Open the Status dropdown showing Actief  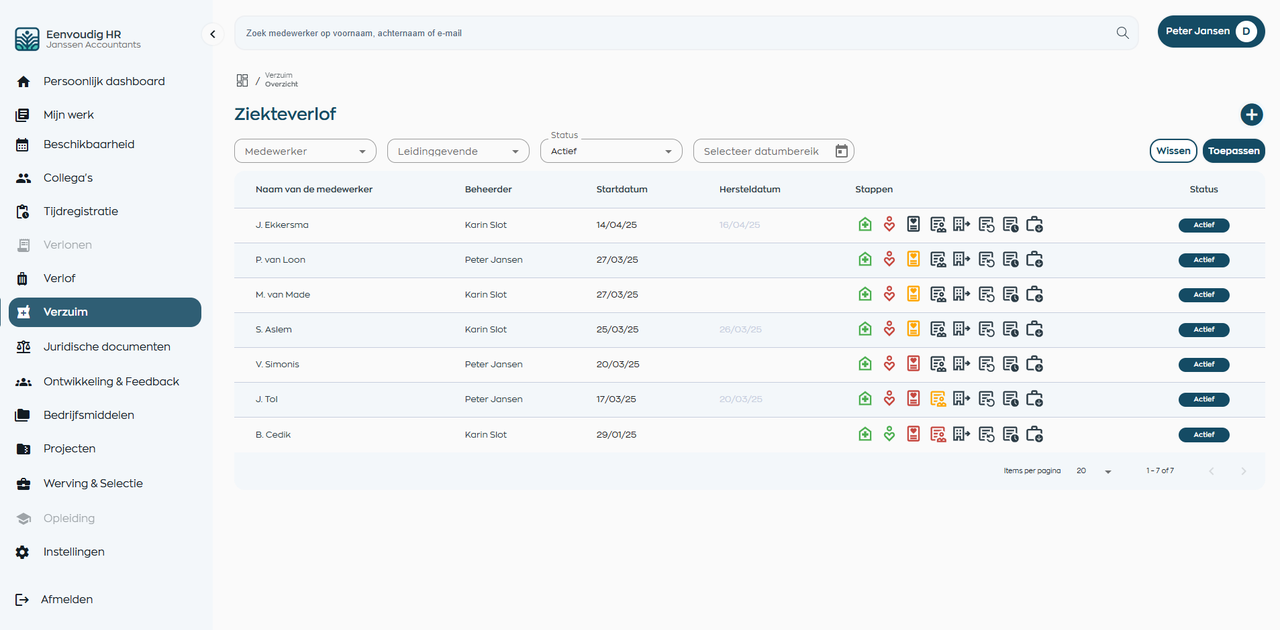pos(611,151)
